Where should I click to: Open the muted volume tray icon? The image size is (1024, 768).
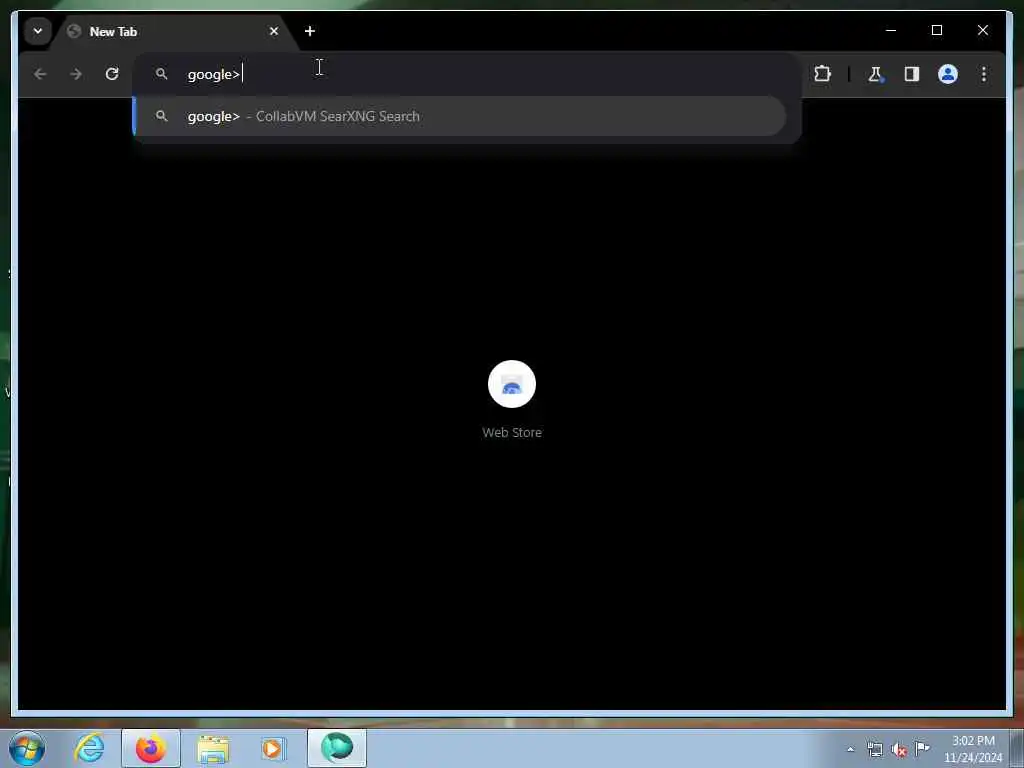coord(899,750)
